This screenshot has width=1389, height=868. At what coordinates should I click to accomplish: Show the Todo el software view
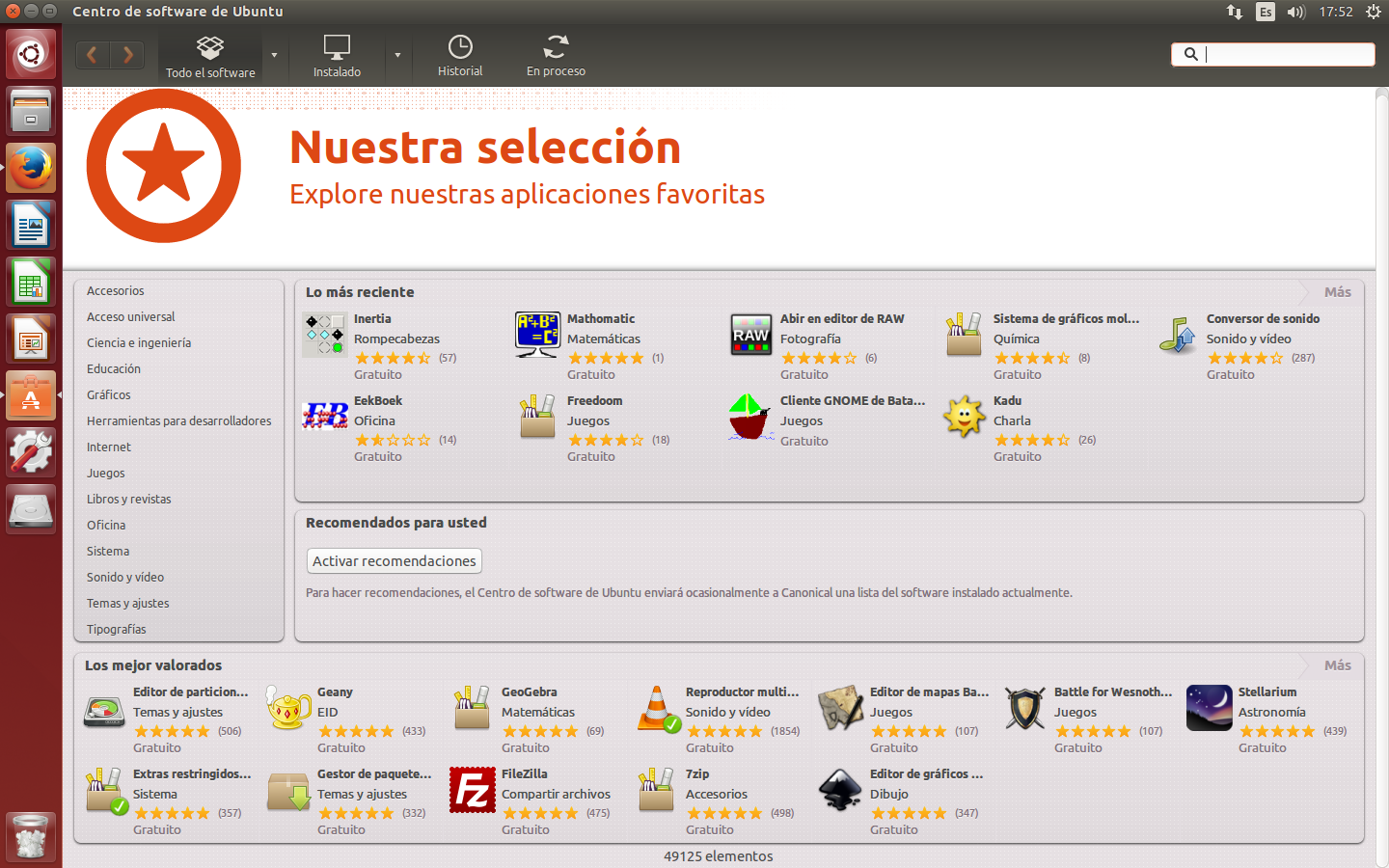(210, 56)
